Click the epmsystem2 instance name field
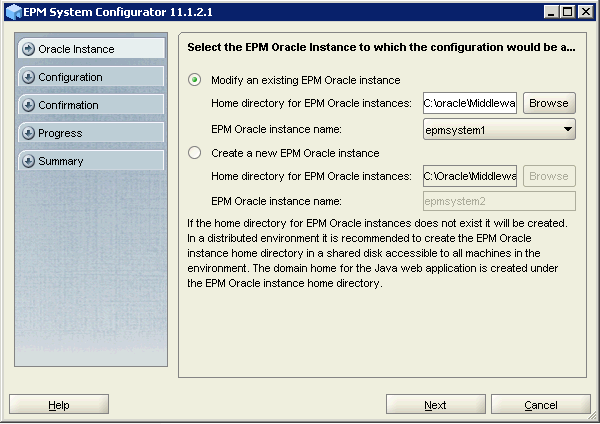The width and height of the screenshot is (600, 424). 499,202
